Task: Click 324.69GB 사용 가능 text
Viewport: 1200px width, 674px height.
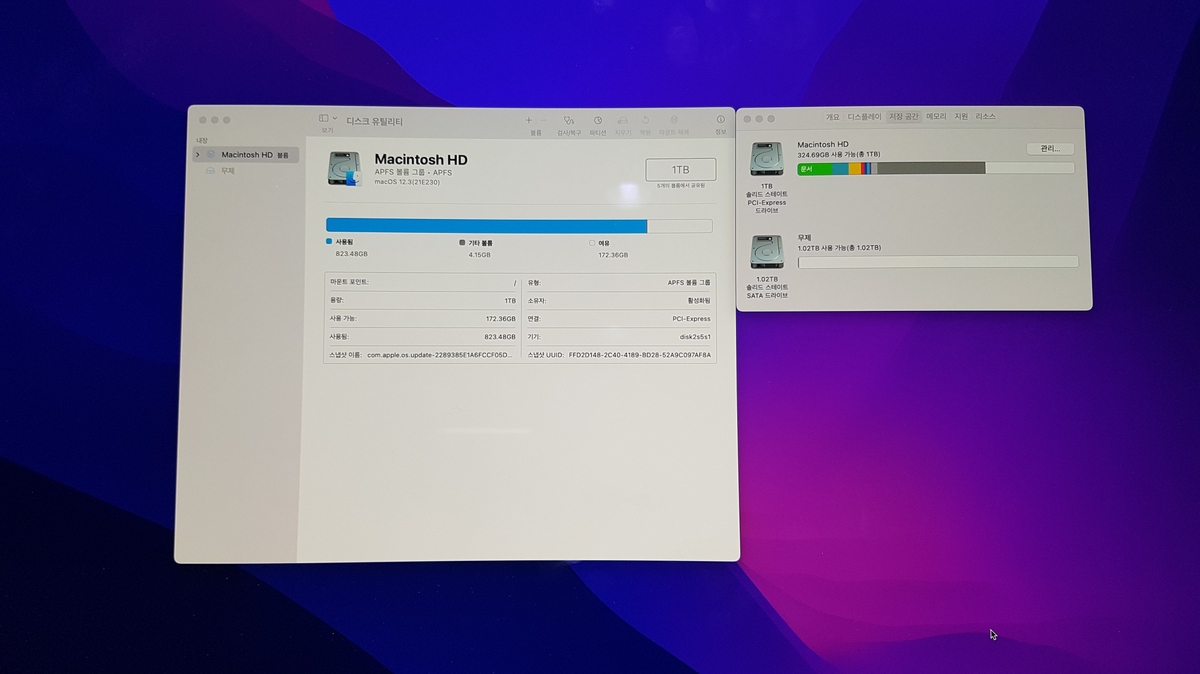Action: point(838,155)
